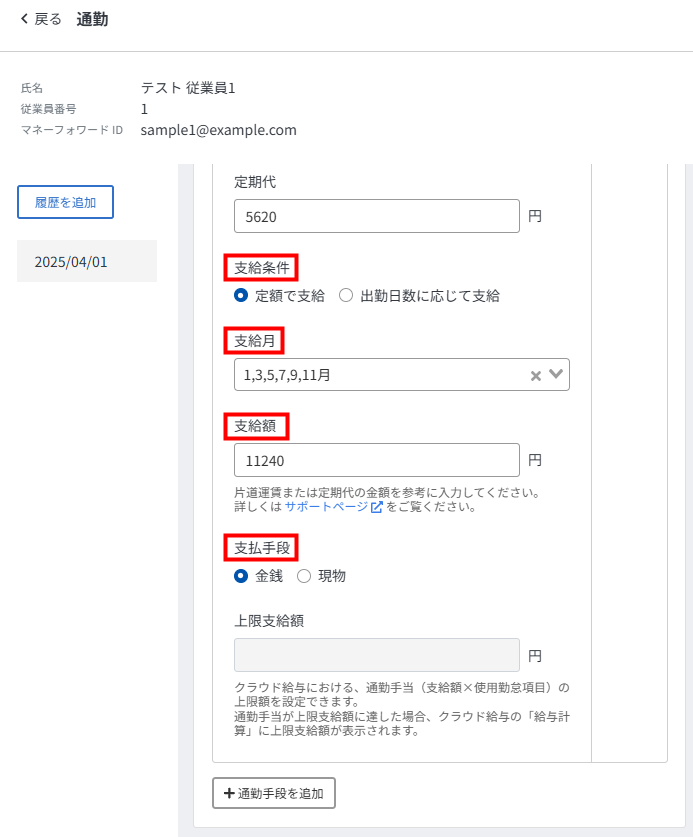
Task: Focus the 支給額 field showing 11240
Action: pyautogui.click(x=376, y=460)
